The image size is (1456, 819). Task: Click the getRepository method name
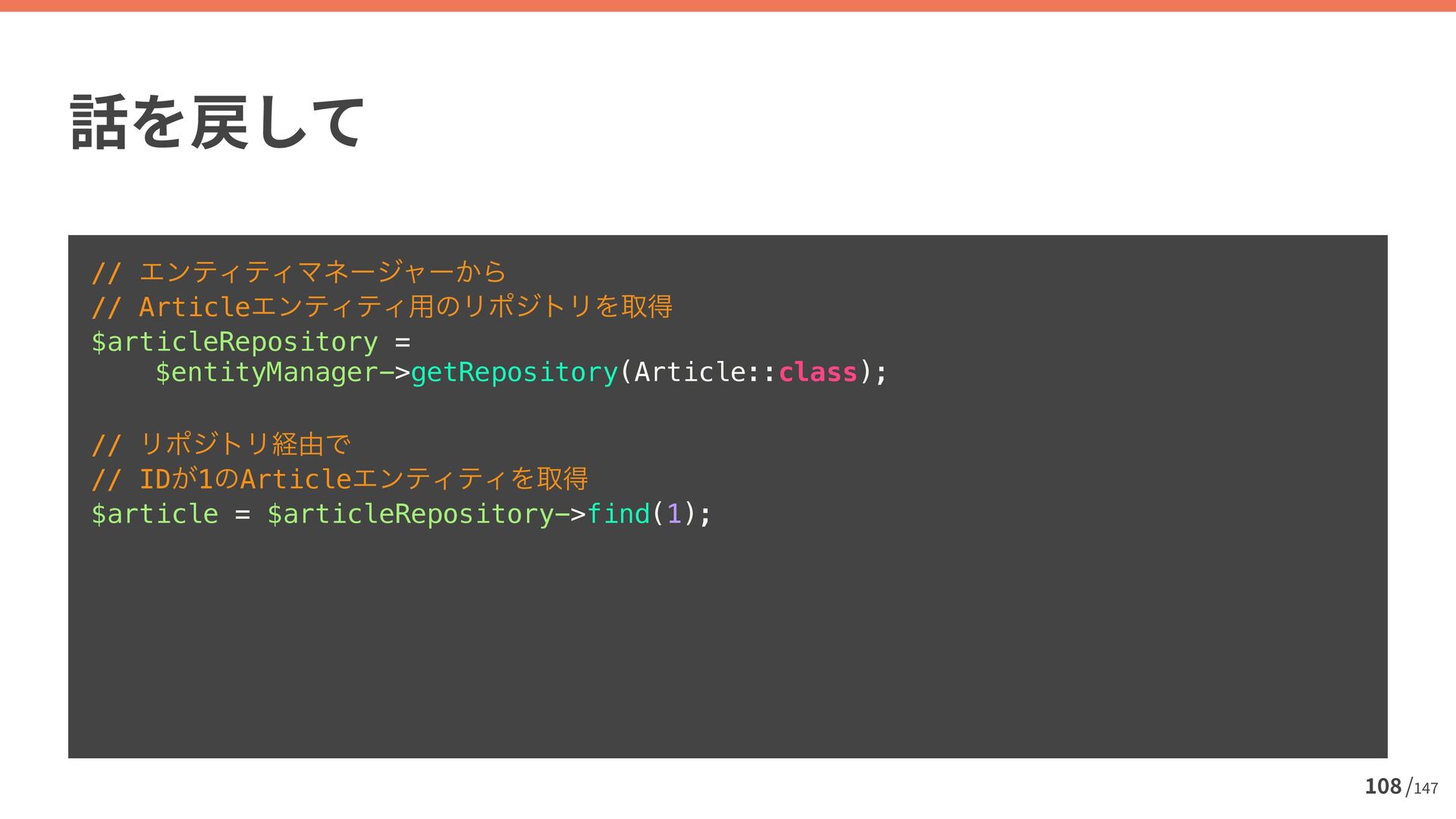(514, 372)
